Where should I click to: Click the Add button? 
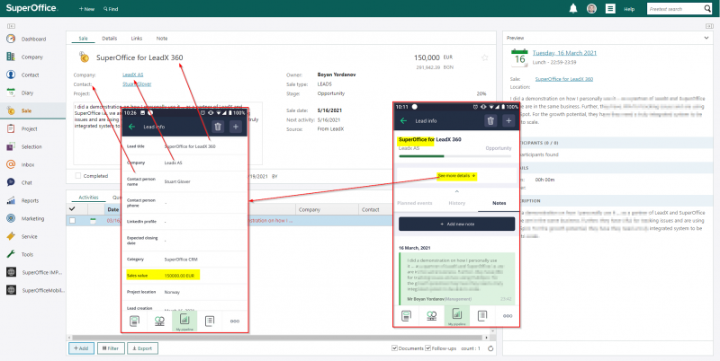(81, 349)
